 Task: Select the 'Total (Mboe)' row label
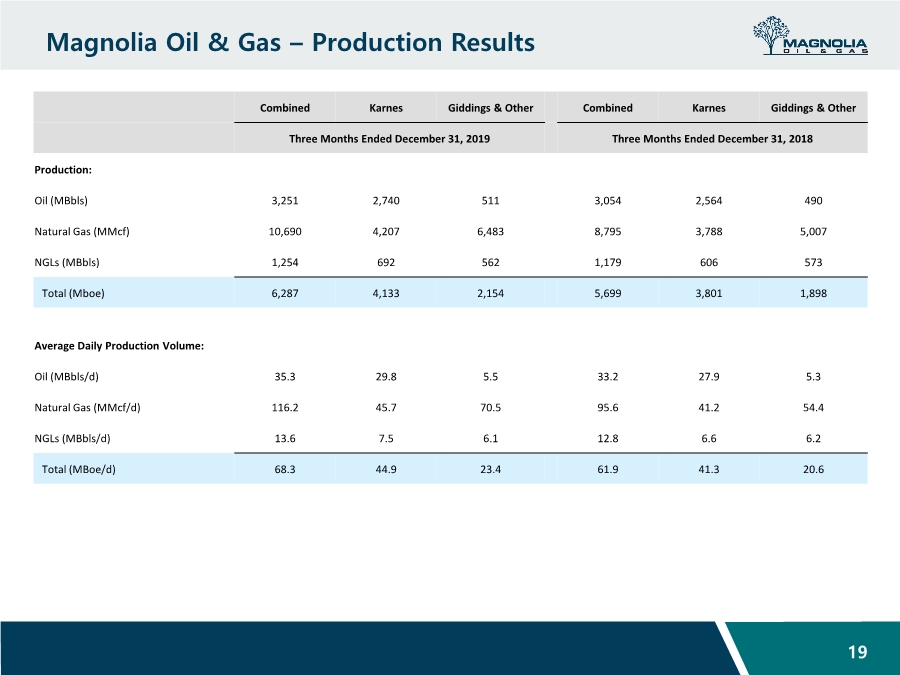click(73, 293)
